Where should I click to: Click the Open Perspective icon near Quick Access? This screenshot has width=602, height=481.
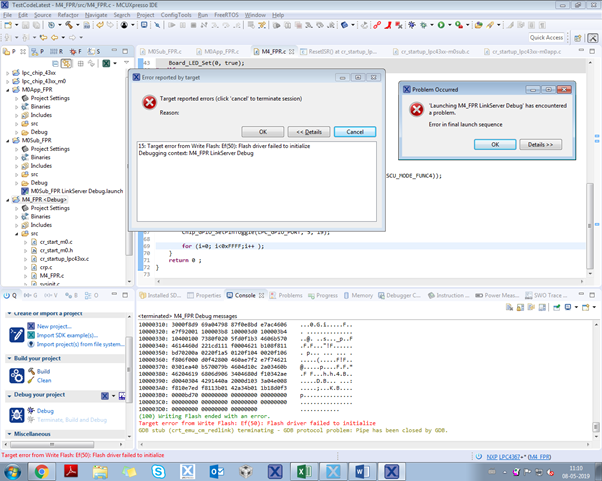[x=577, y=38]
